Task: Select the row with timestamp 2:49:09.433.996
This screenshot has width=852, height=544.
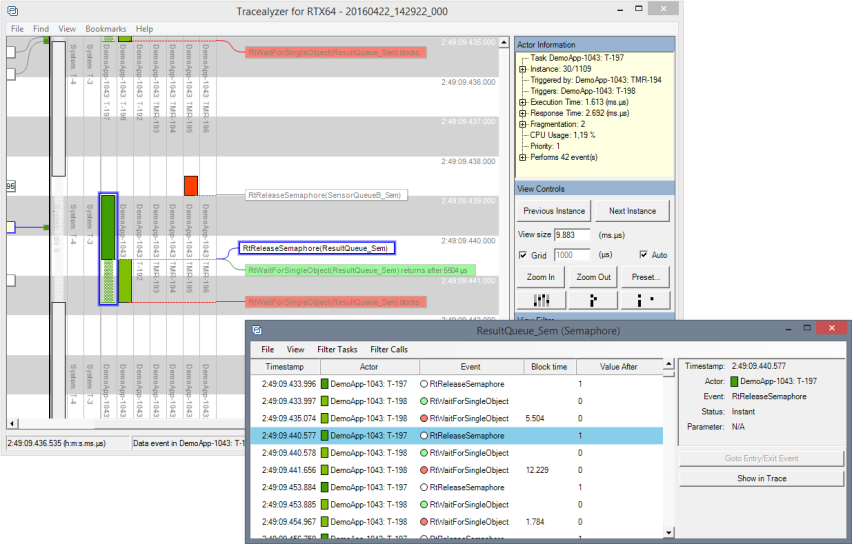Action: click(x=456, y=384)
